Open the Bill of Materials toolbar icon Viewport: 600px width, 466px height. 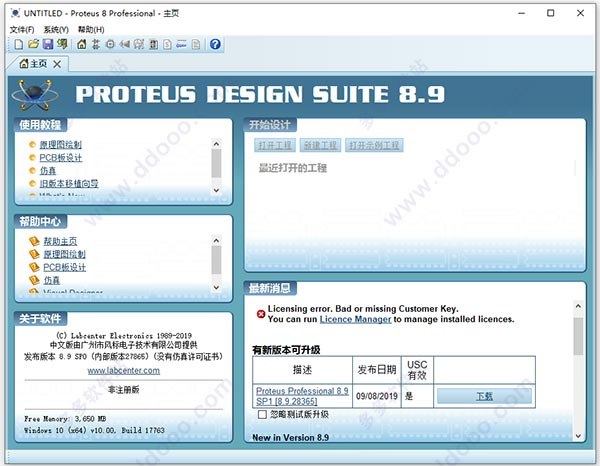(167, 44)
